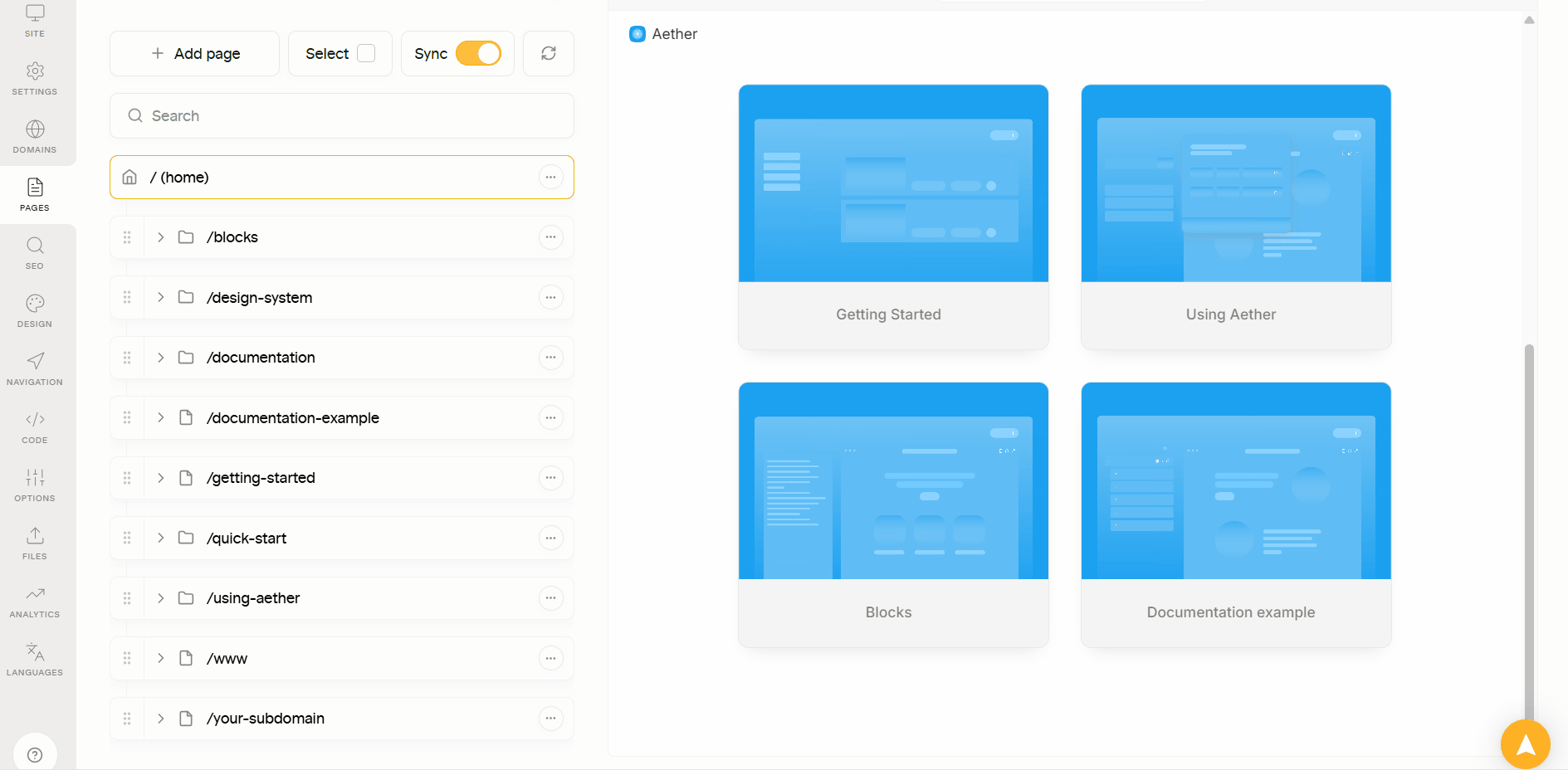The width and height of the screenshot is (1568, 770).
Task: Click the refresh pages icon button
Action: (x=549, y=53)
